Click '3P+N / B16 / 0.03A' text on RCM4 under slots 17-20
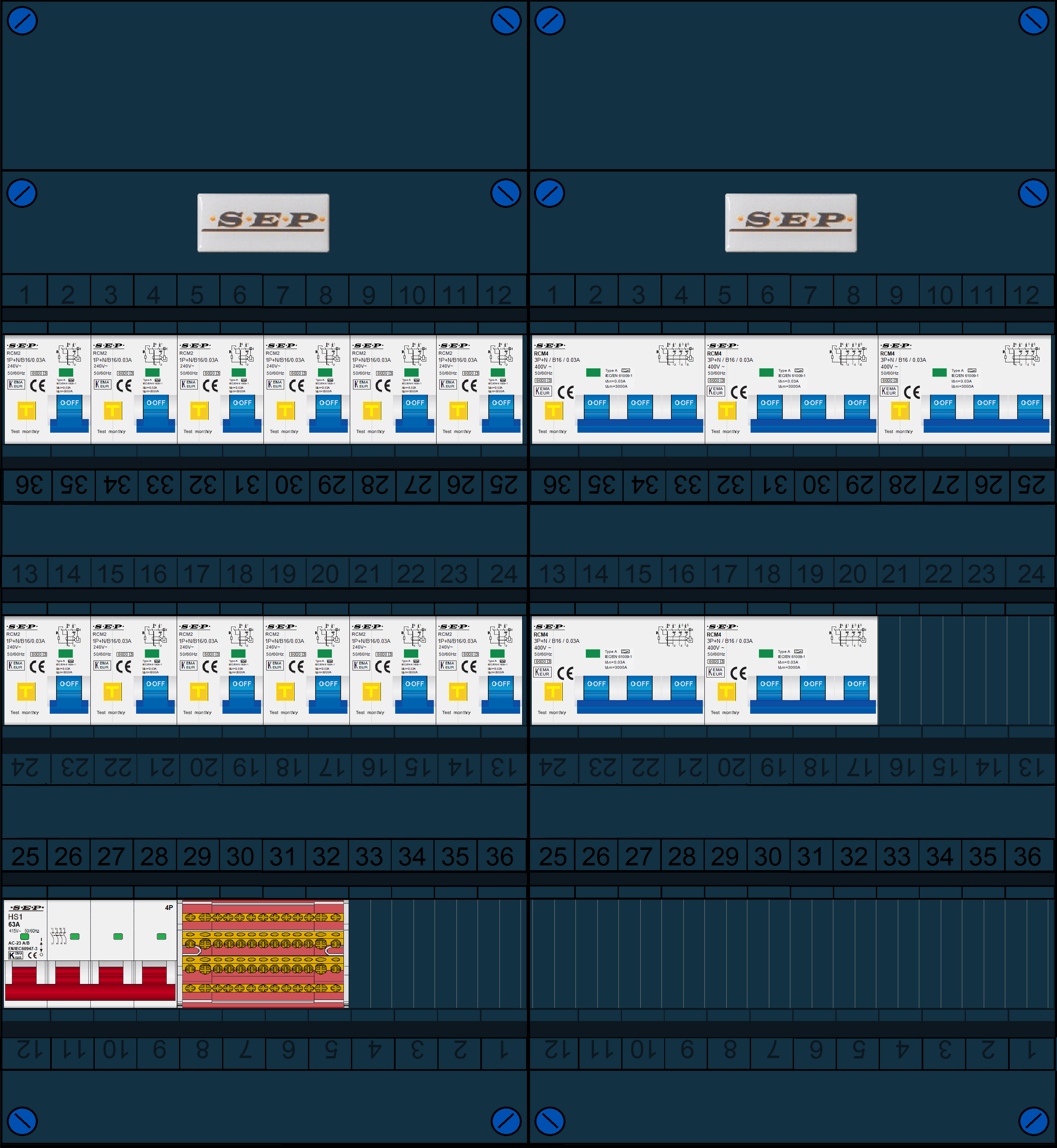Screen dimensions: 1057x1148 [730, 640]
